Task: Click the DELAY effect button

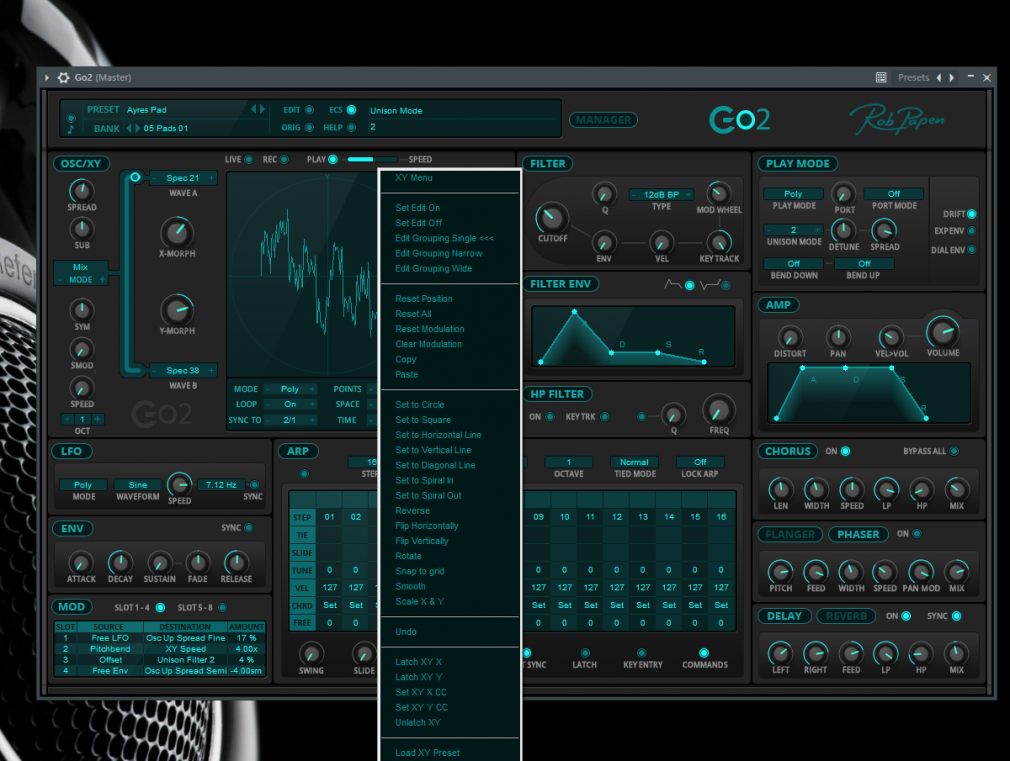Action: coord(784,616)
